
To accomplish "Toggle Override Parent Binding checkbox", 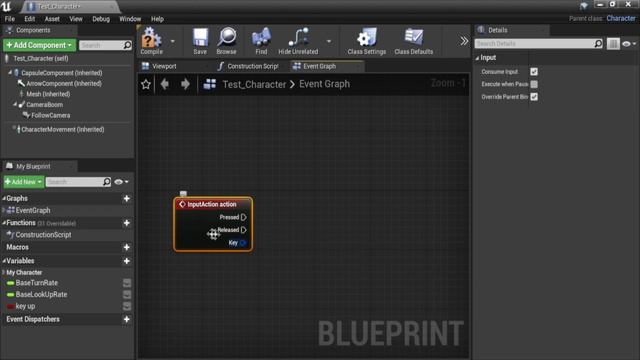I will [x=534, y=97].
